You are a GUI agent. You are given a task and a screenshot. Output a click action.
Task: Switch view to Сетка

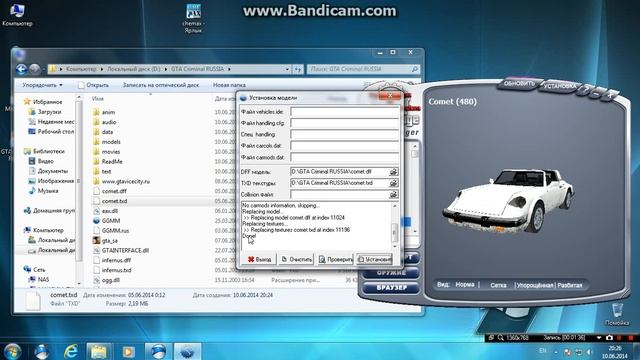point(498,285)
